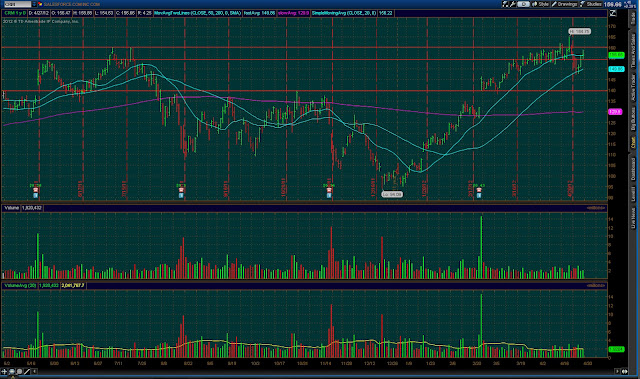The image size is (640, 379).
Task: Toggle the Volume study header label
Action: point(11,208)
